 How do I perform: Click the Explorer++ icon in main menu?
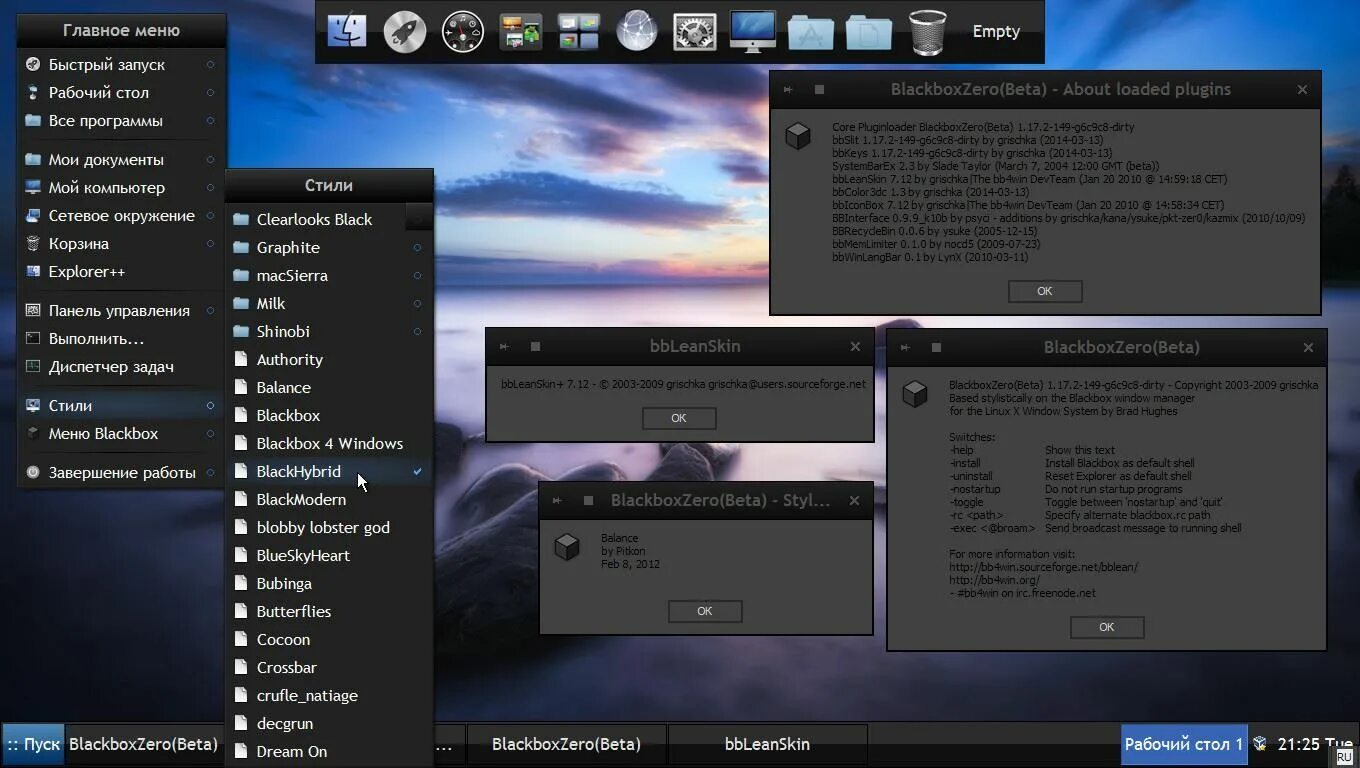tap(33, 271)
